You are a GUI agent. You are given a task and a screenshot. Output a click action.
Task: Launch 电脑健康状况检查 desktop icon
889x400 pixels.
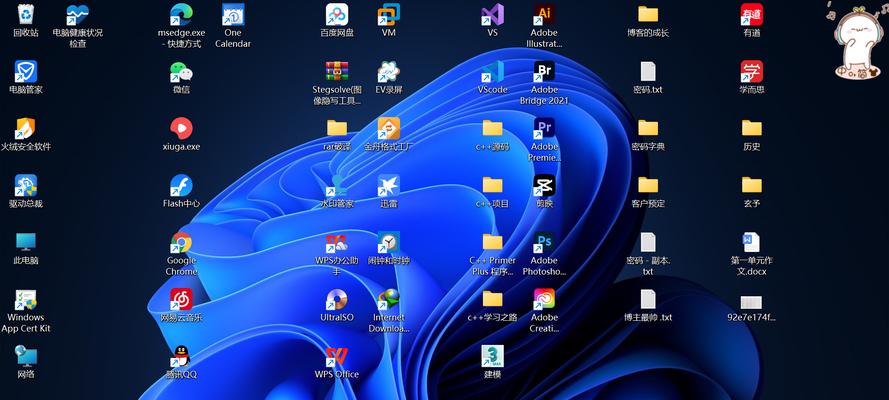point(78,15)
